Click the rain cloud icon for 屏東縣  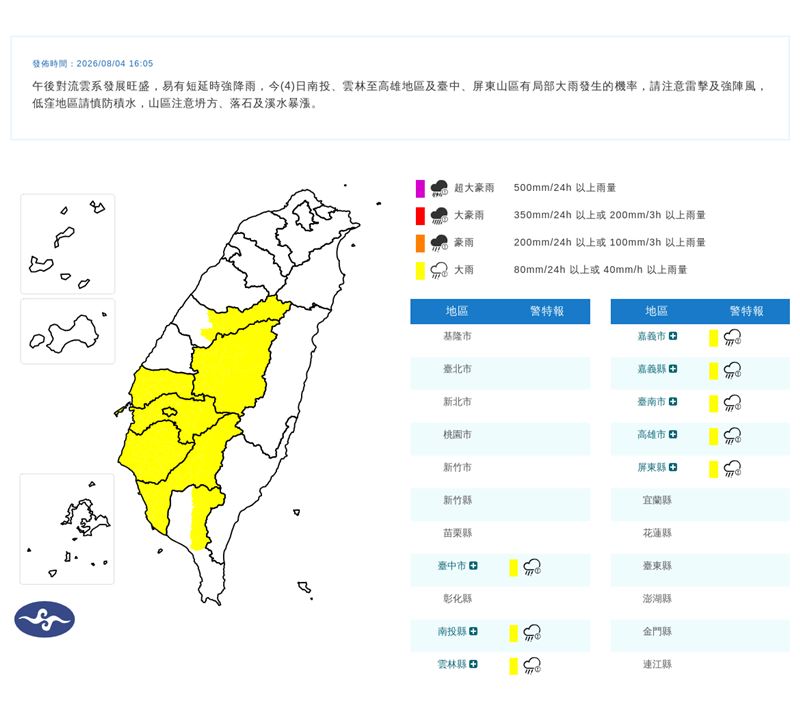pos(733,468)
